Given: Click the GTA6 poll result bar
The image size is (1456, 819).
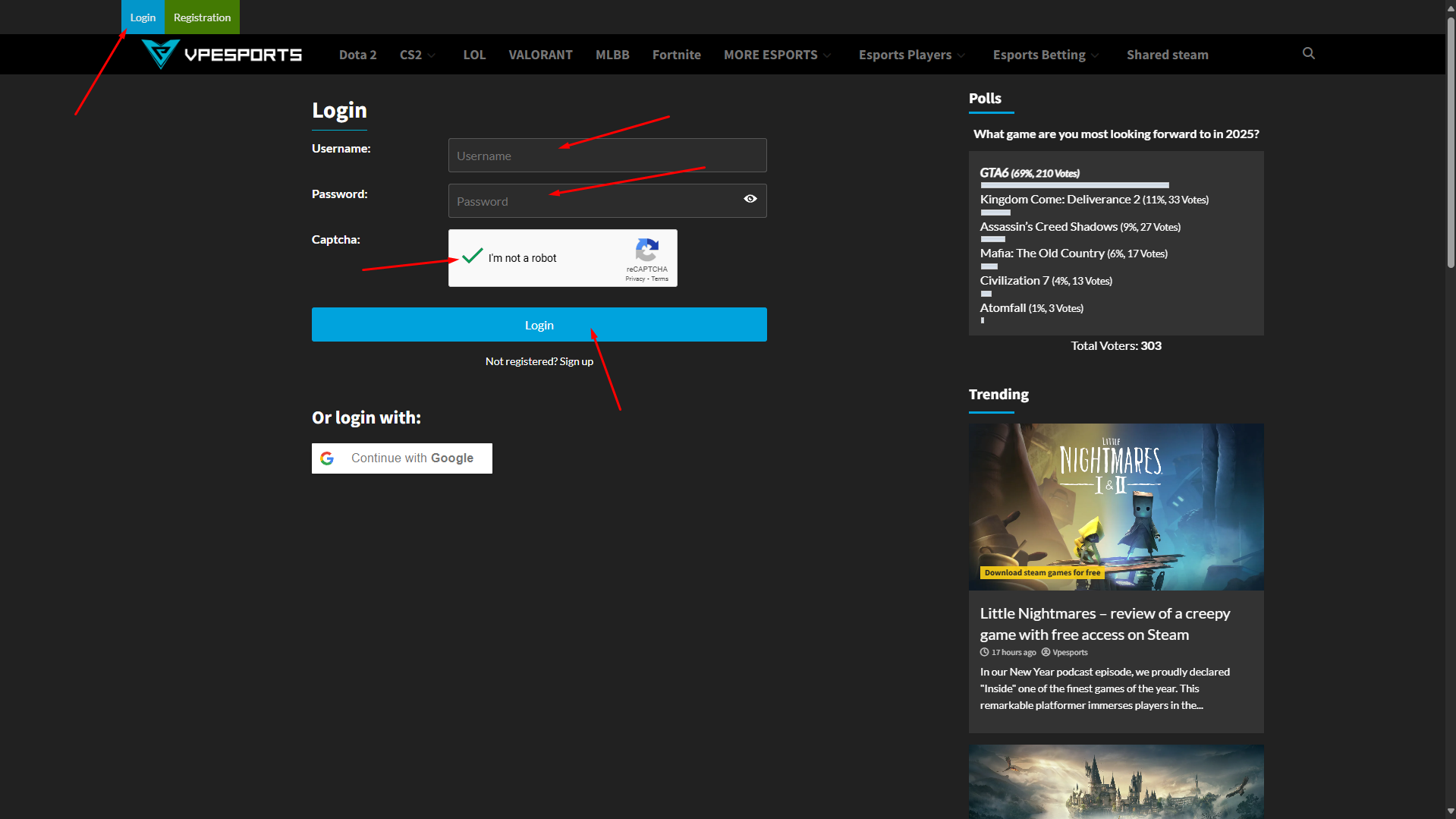Looking at the screenshot, I should tap(1074, 185).
